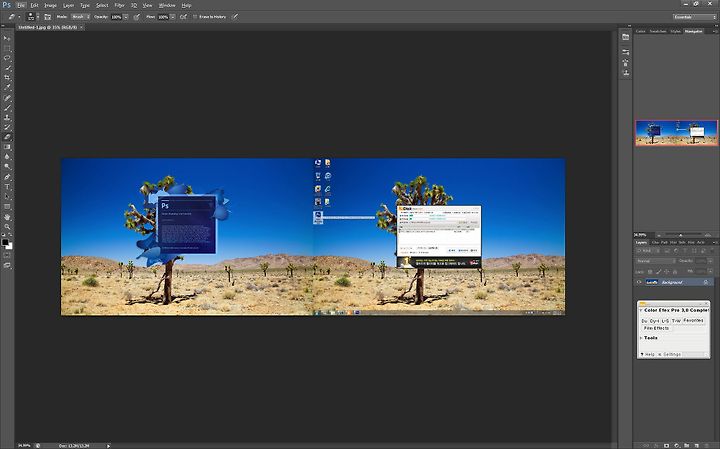Select the Rectangular Marquee tool
The image size is (720, 449).
coord(7,48)
